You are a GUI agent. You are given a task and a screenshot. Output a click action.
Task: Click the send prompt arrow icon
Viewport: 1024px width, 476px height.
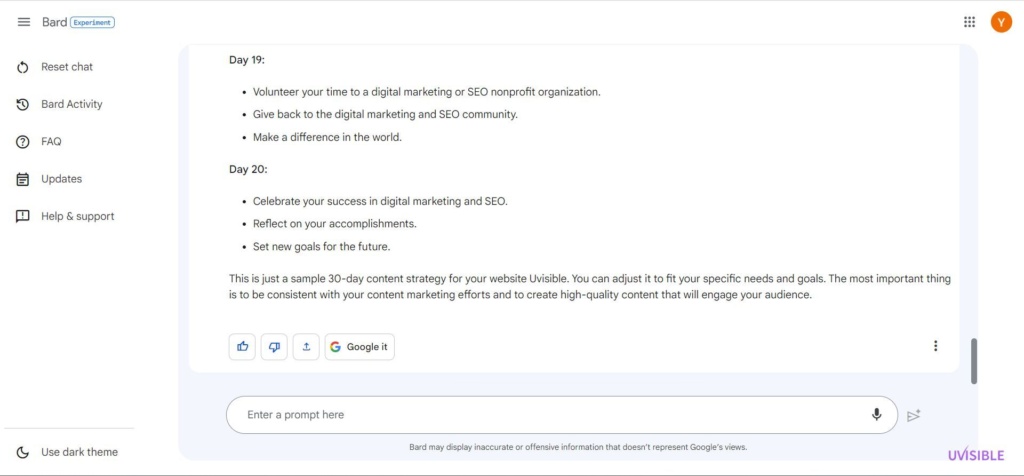click(x=914, y=415)
